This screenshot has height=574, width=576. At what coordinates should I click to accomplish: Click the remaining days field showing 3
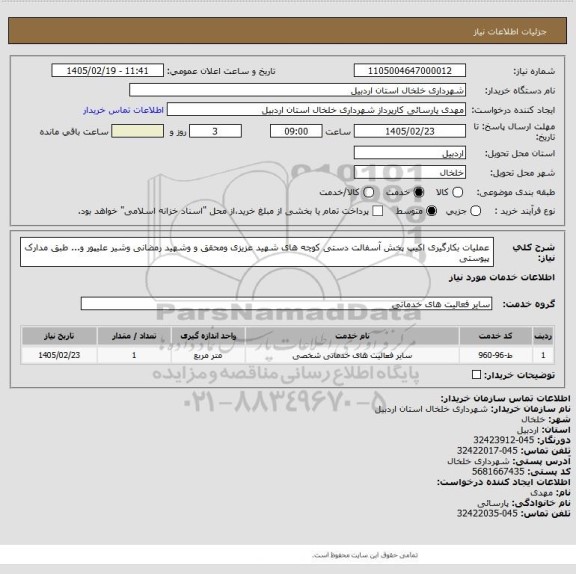pos(215,131)
